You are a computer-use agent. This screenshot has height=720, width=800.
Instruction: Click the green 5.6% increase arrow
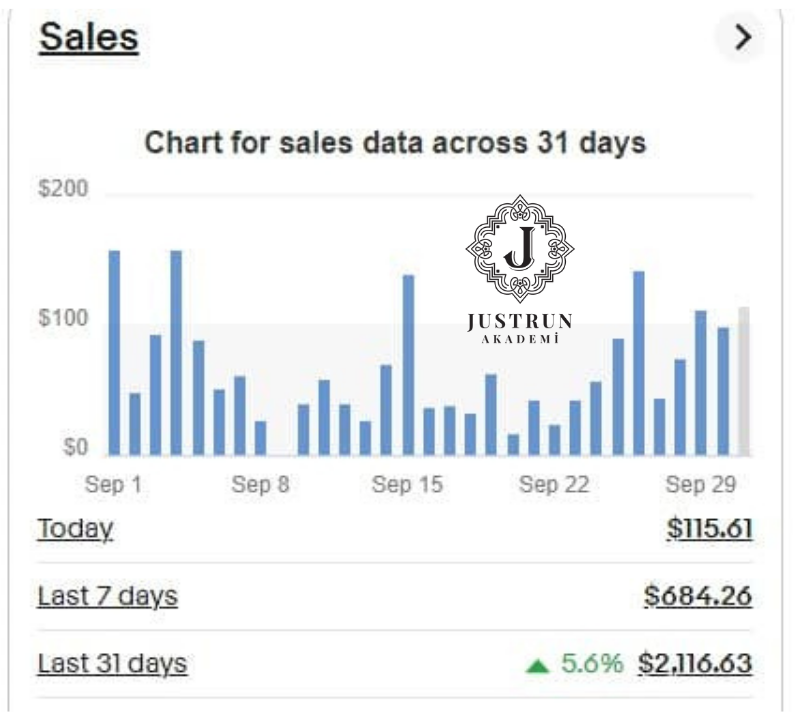click(x=537, y=664)
